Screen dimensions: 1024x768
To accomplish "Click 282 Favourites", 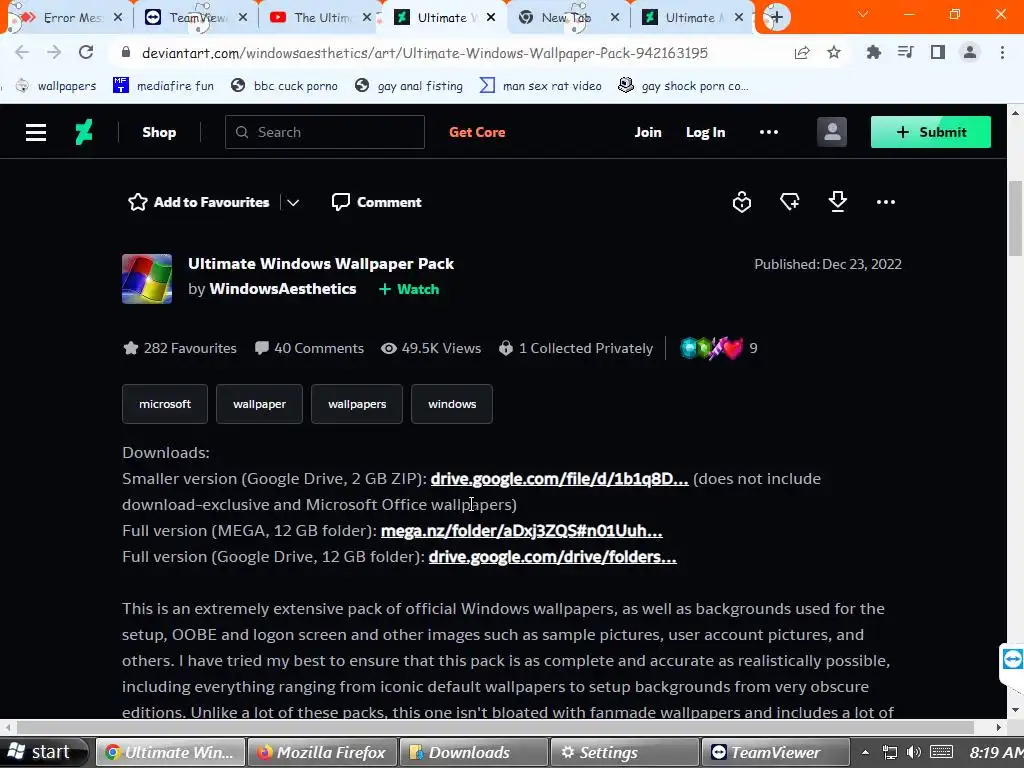I will (x=180, y=348).
